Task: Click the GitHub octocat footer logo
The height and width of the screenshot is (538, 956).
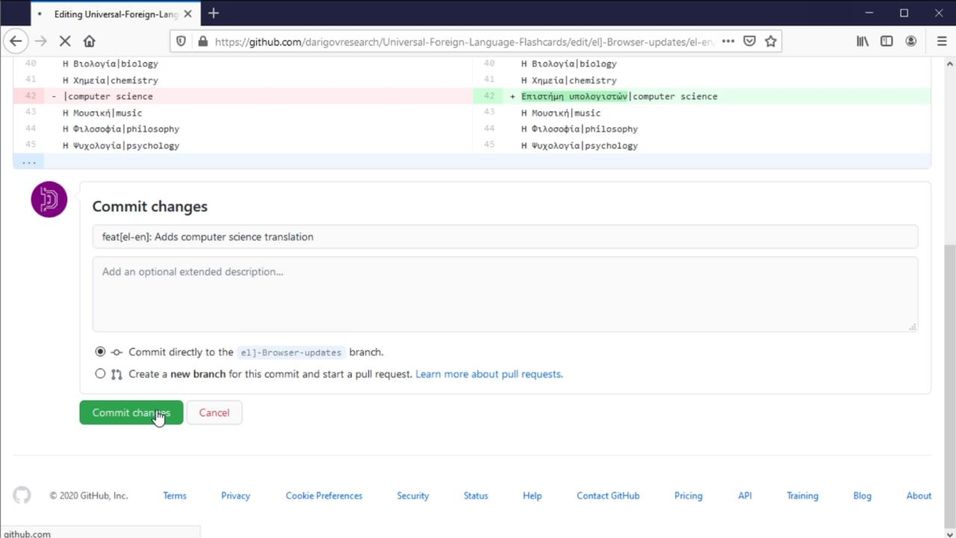Action: [22, 495]
